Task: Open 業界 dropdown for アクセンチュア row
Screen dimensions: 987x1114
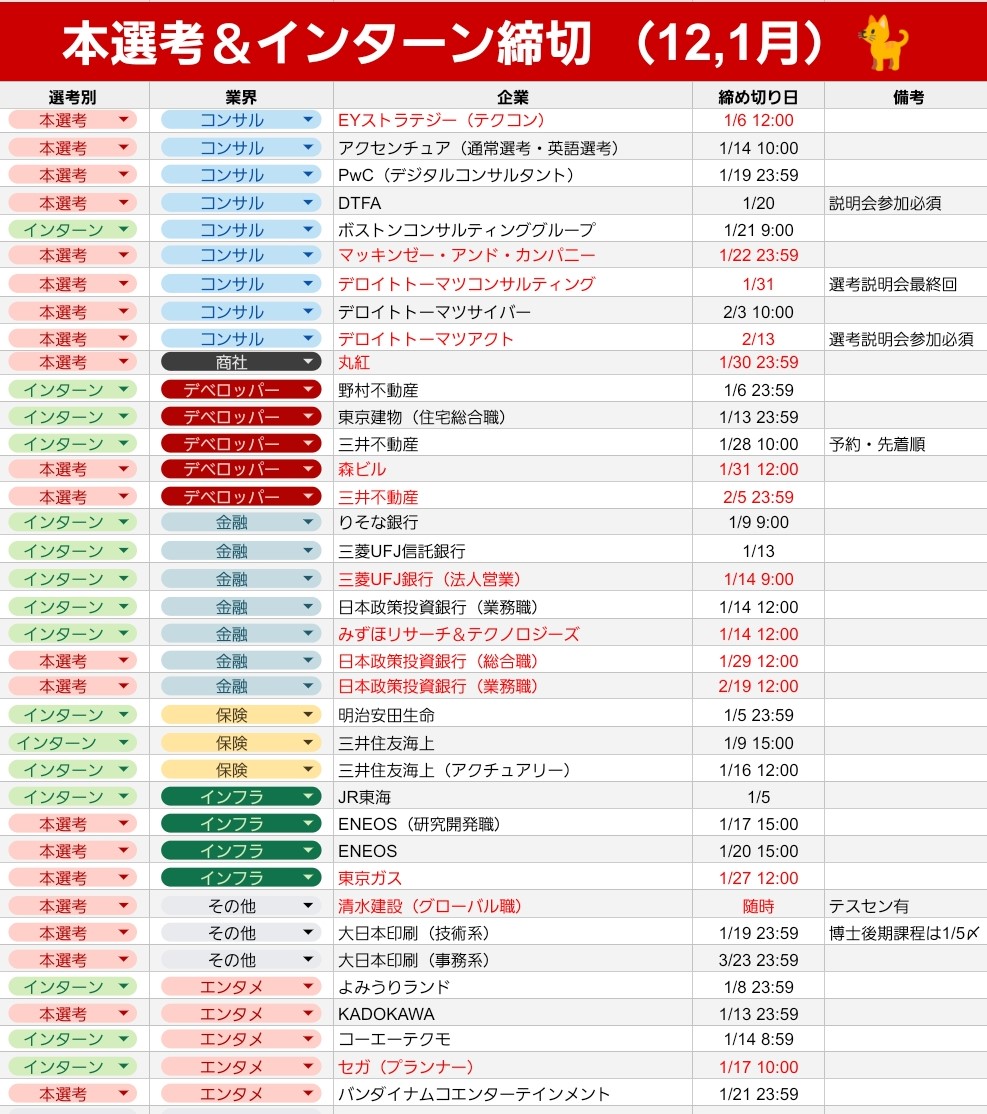Action: (x=241, y=148)
